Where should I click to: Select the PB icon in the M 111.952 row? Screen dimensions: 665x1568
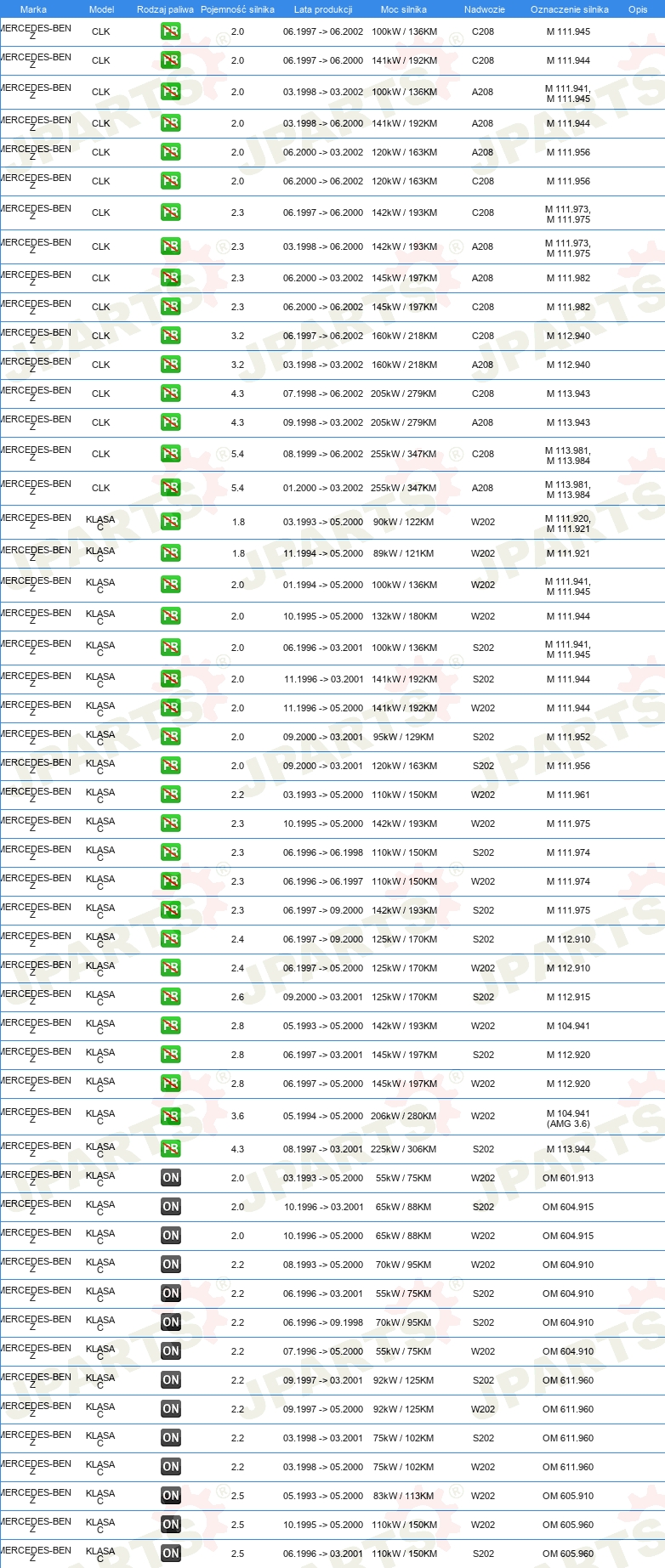tap(171, 737)
